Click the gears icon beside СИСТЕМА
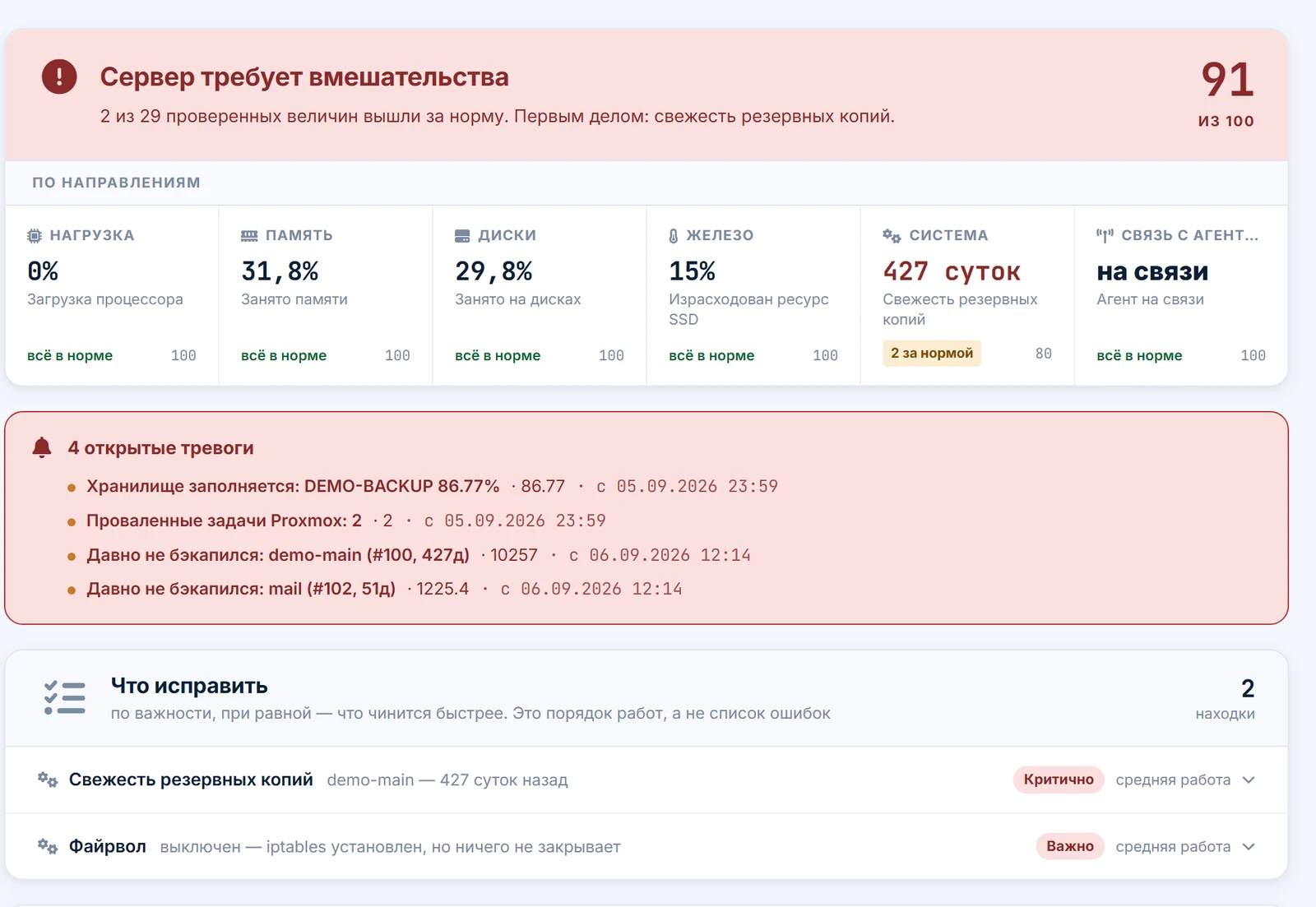The image size is (1316, 907). click(x=892, y=236)
